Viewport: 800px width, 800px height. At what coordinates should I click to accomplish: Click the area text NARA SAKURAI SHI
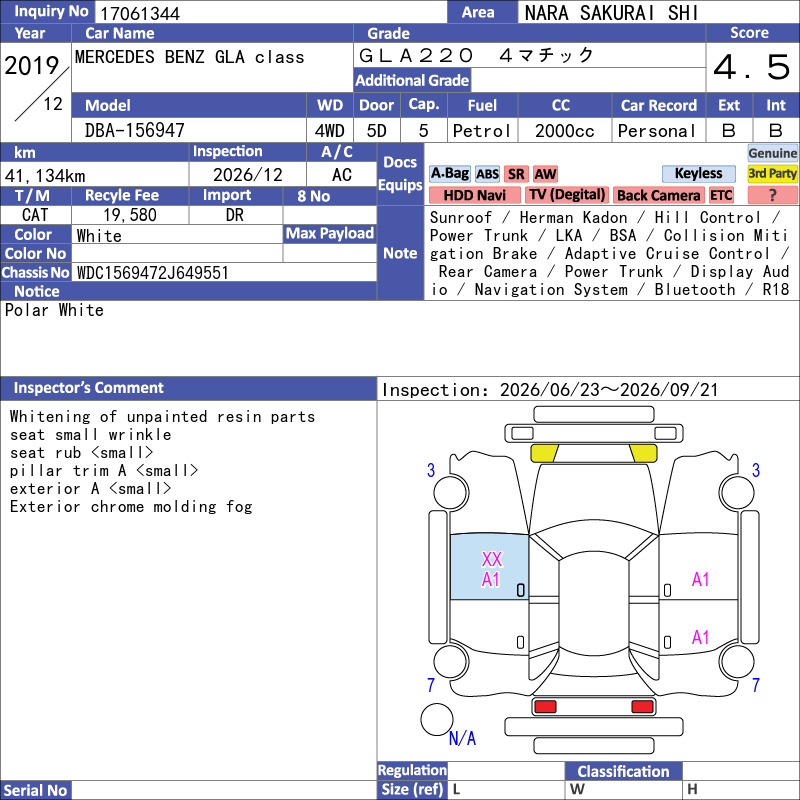click(x=611, y=13)
